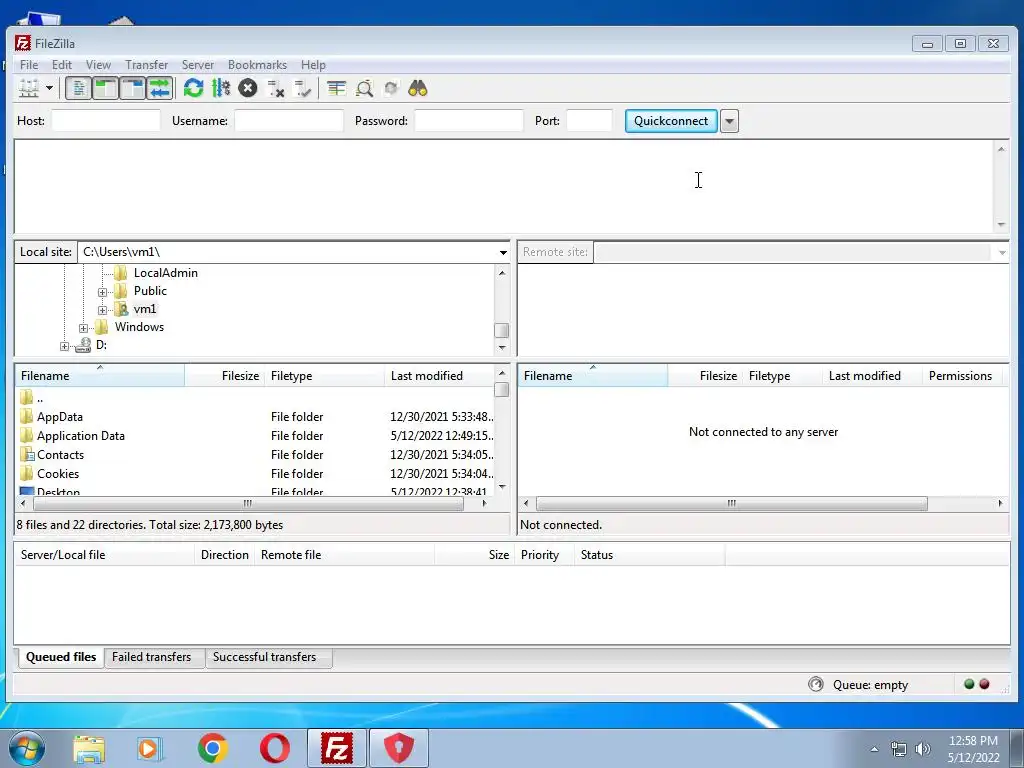Open the Local site path dropdown
Screen dimensions: 1024x768
pos(503,252)
